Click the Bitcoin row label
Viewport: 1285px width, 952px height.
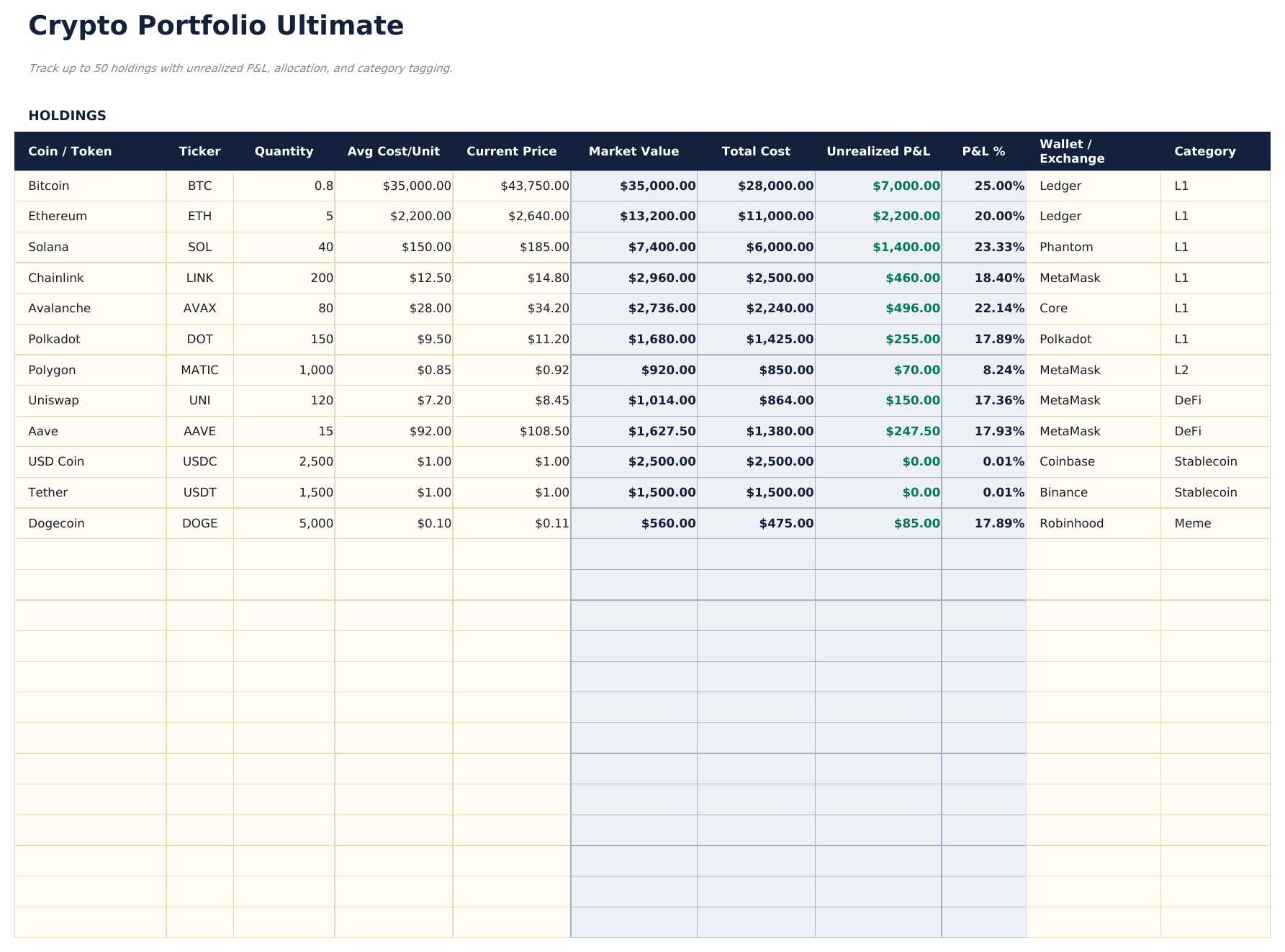[x=48, y=186]
